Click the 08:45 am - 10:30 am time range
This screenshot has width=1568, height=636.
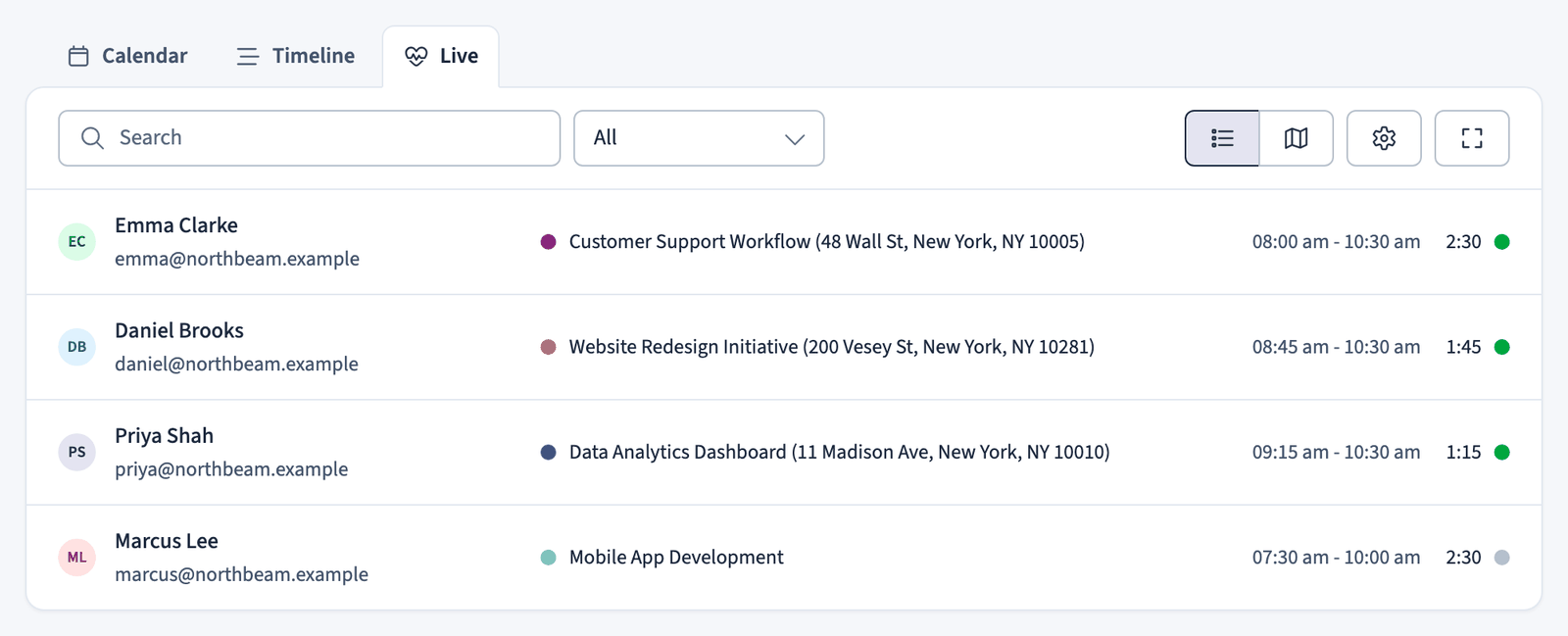[1336, 347]
